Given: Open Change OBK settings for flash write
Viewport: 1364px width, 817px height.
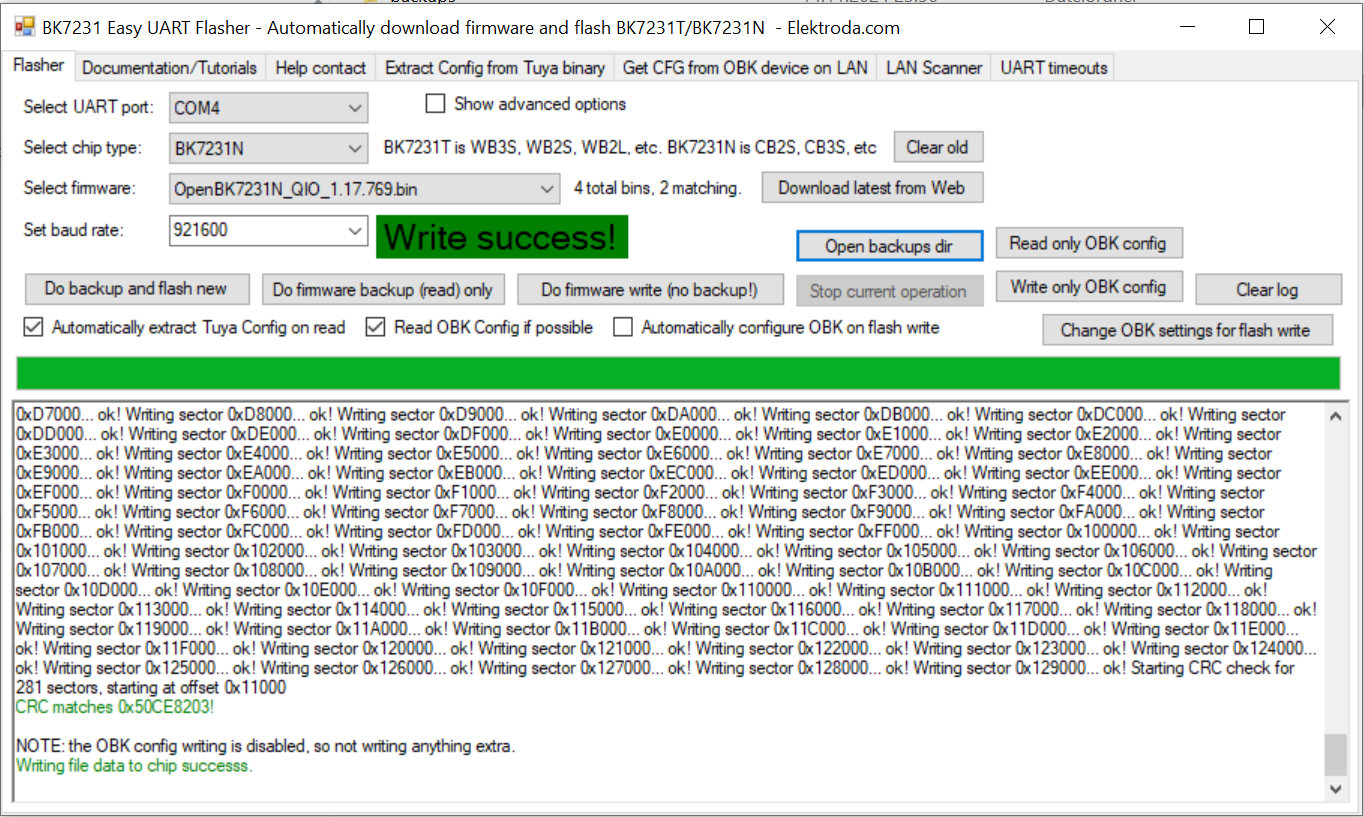Looking at the screenshot, I should [1186, 330].
